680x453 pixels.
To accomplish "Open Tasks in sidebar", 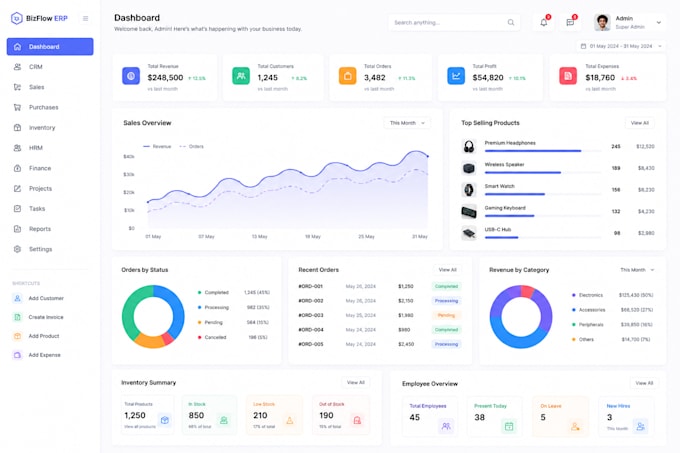I will (50, 209).
